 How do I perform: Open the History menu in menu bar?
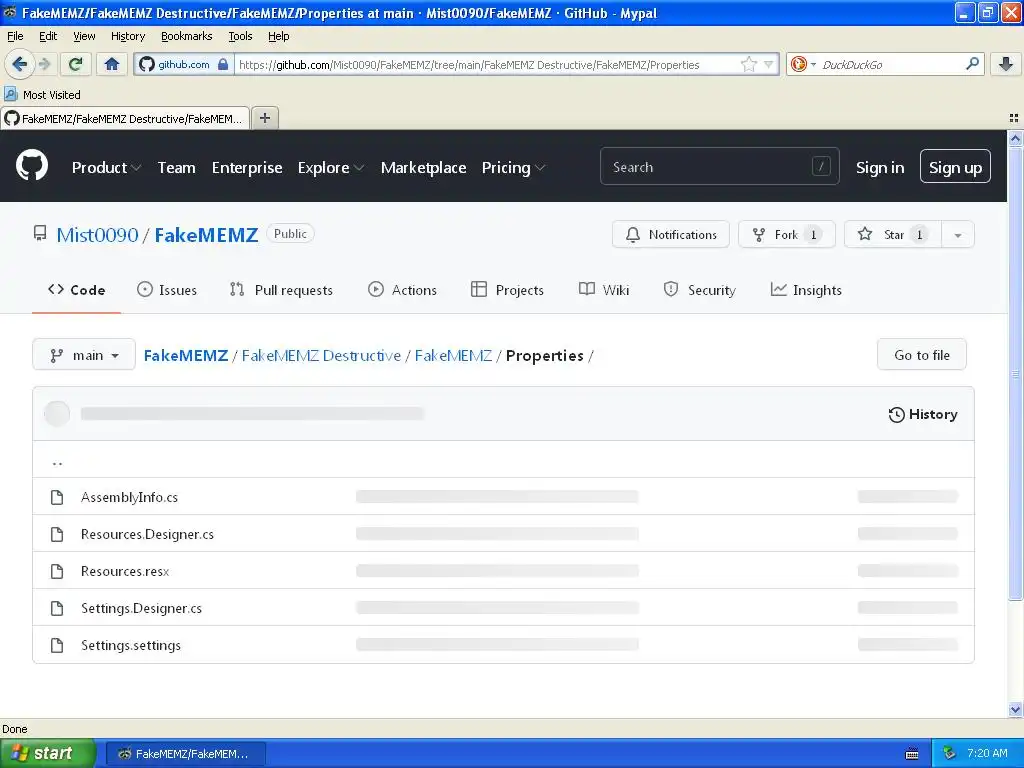click(x=127, y=36)
